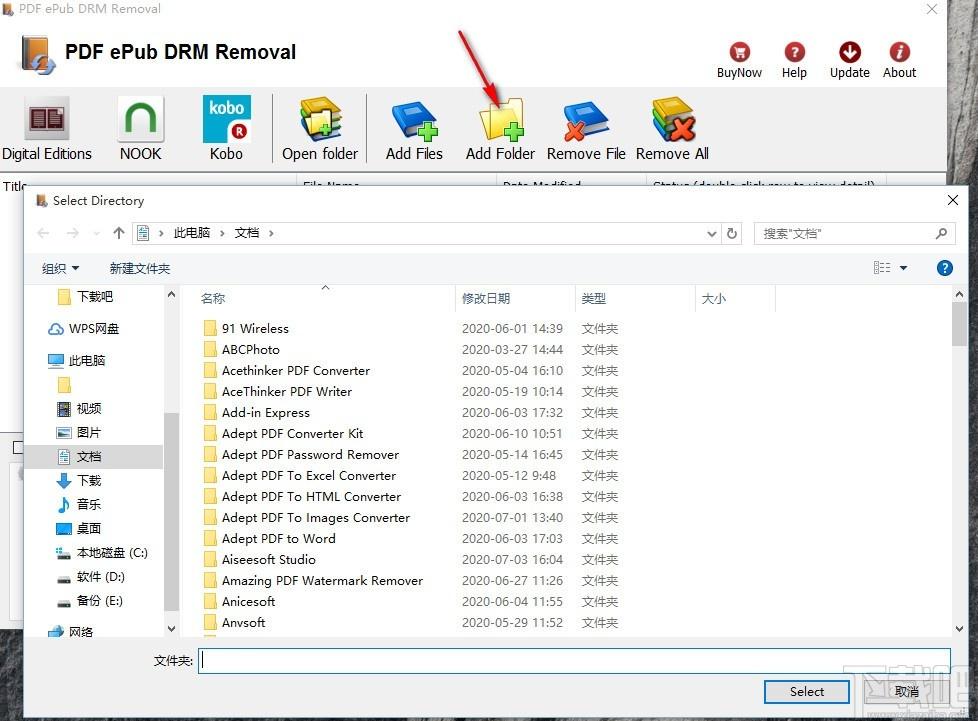Open 备份 (E:) drive
978x721 pixels.
[x=90, y=601]
